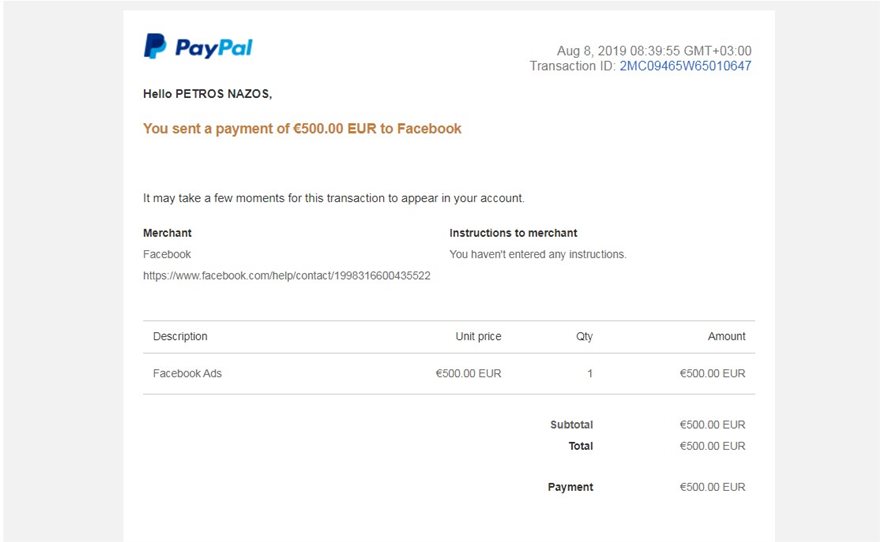Select the Aug 8, 2019 timestamp
880x542 pixels.
pos(653,51)
